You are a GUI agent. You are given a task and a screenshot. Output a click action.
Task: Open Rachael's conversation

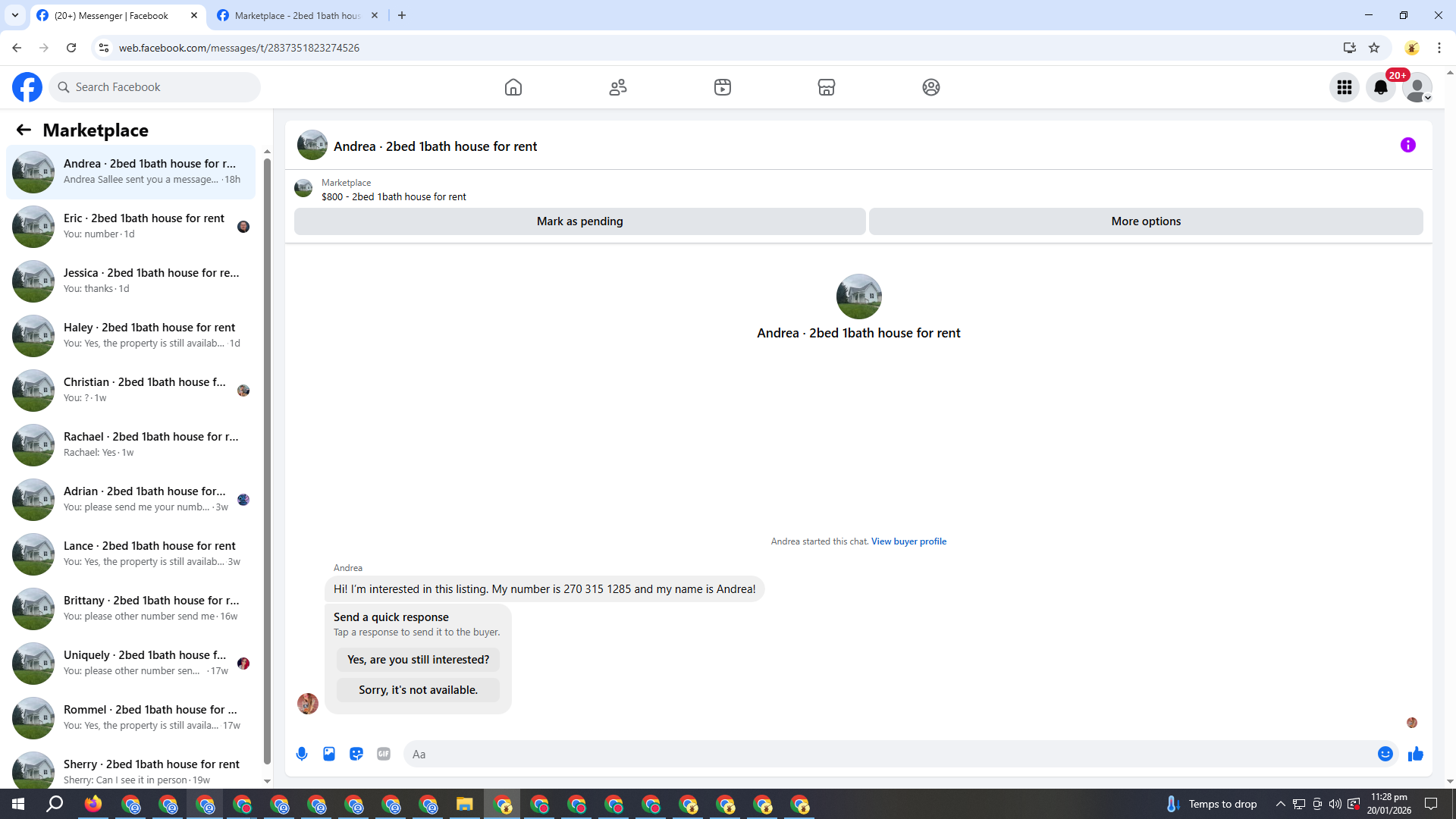click(x=130, y=444)
